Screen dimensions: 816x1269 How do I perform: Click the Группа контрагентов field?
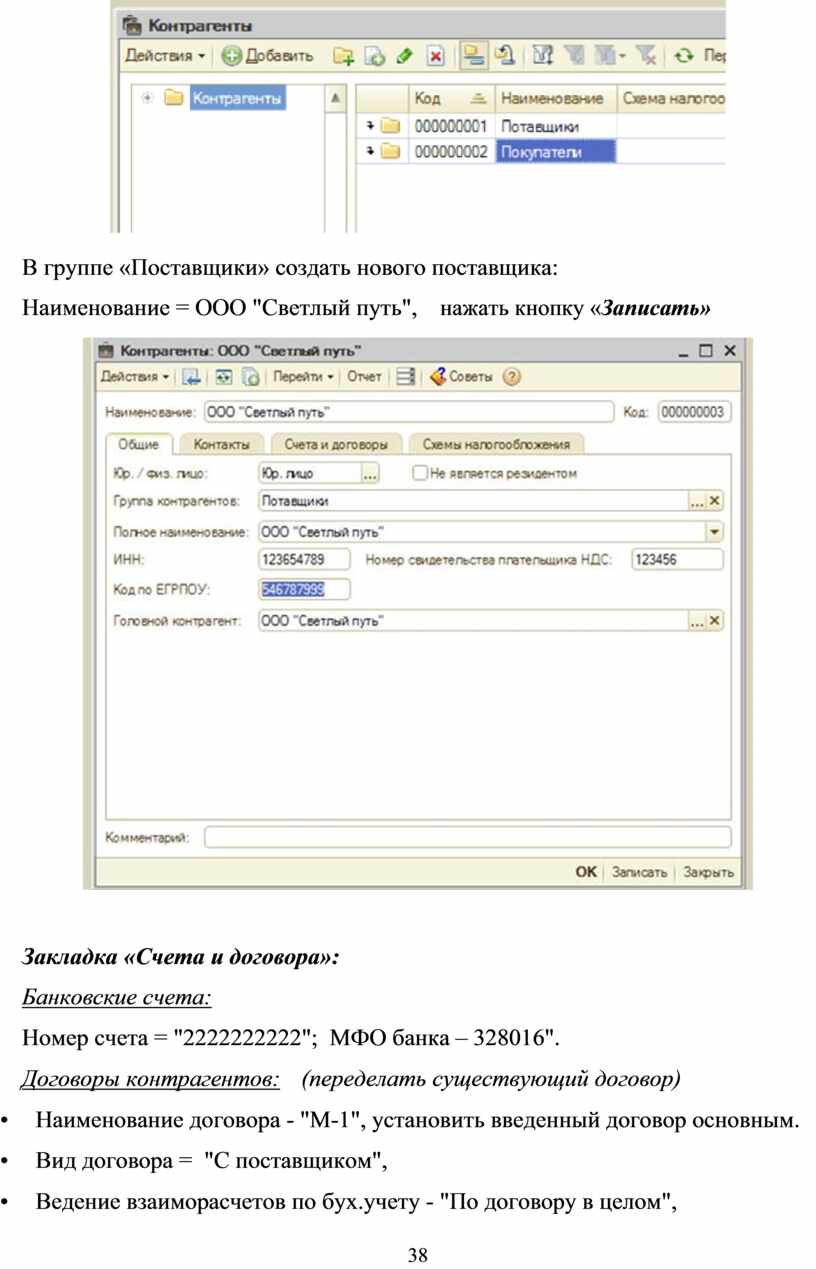[473, 502]
